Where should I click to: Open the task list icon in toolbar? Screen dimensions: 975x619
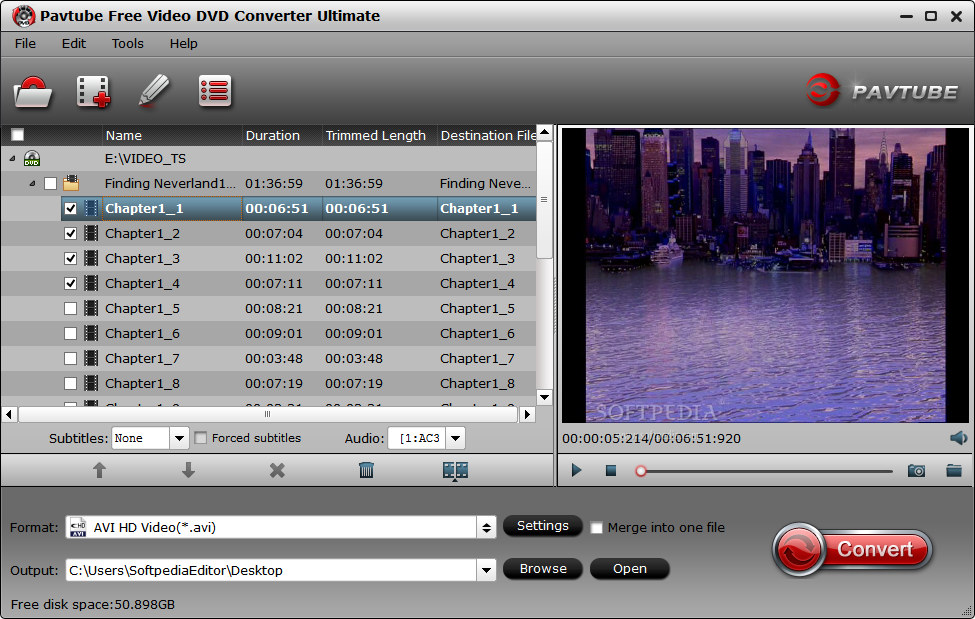point(215,91)
